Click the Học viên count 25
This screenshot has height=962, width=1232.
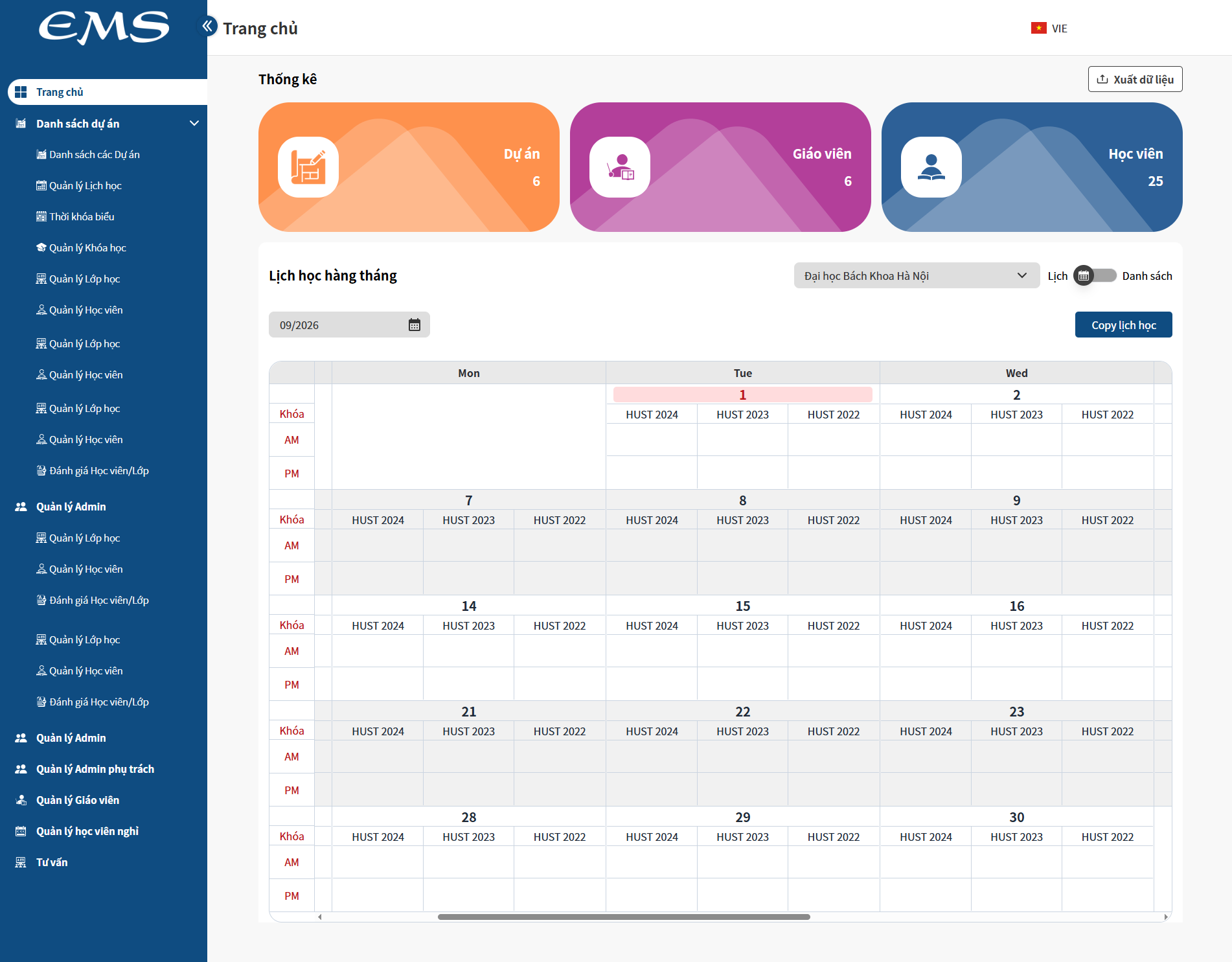(x=1155, y=181)
